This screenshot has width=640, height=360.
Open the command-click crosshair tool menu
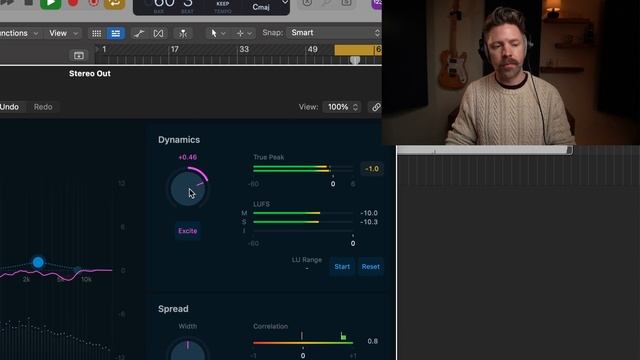244,33
